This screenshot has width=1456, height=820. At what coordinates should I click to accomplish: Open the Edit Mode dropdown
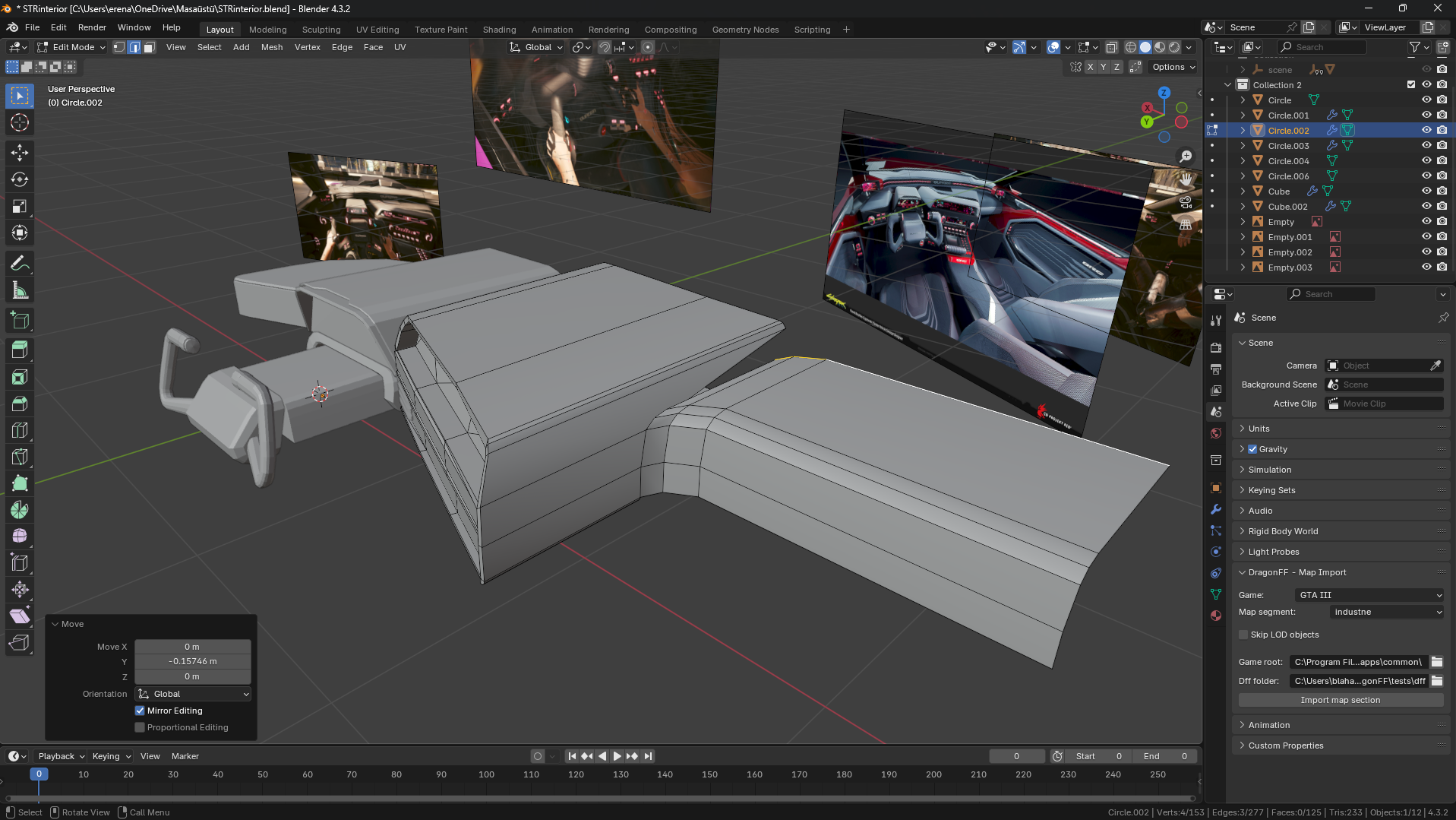pos(72,47)
